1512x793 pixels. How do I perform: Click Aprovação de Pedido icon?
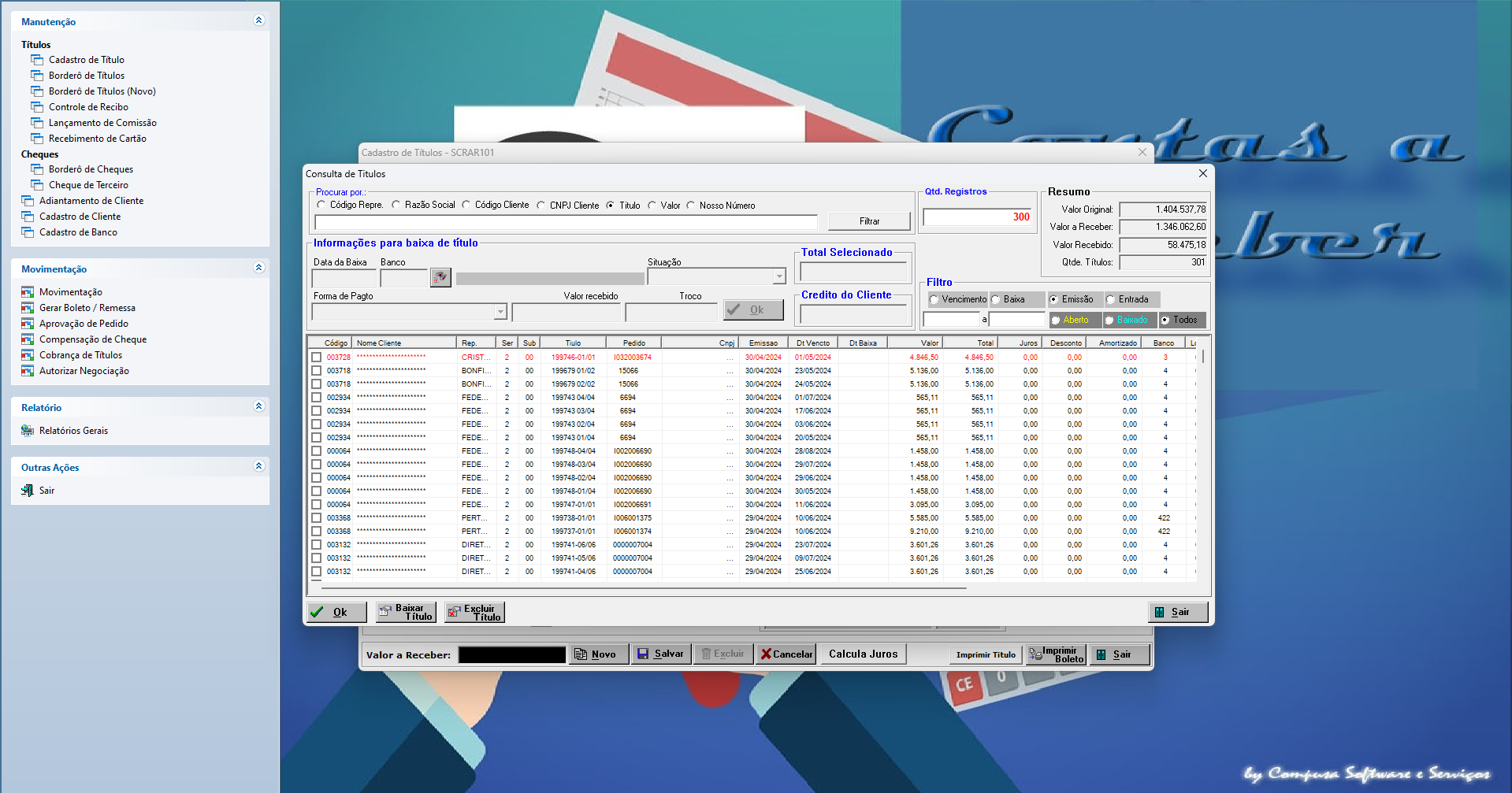[x=28, y=324]
